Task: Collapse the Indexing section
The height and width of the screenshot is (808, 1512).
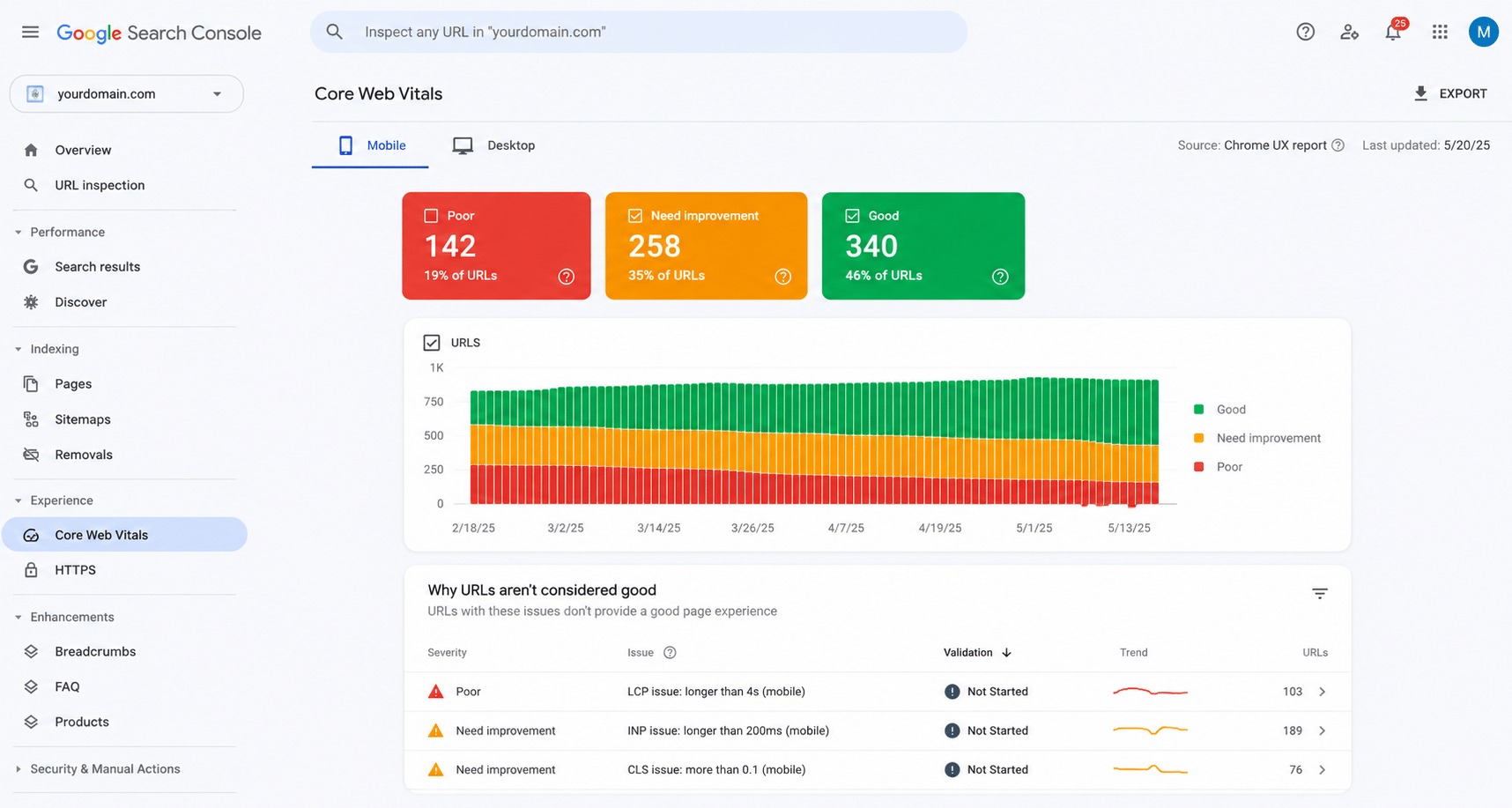Action: coord(19,349)
